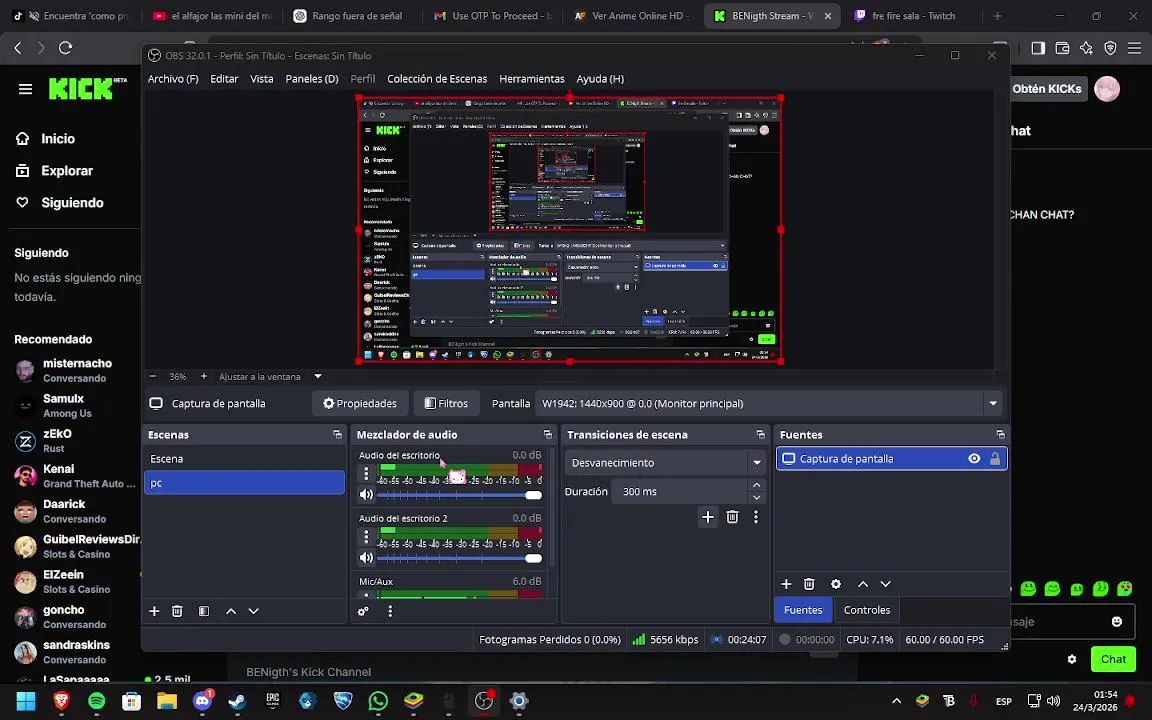This screenshot has width=1152, height=720.
Task: Adjust Audio del escritorio volume slider
Action: (x=459, y=495)
